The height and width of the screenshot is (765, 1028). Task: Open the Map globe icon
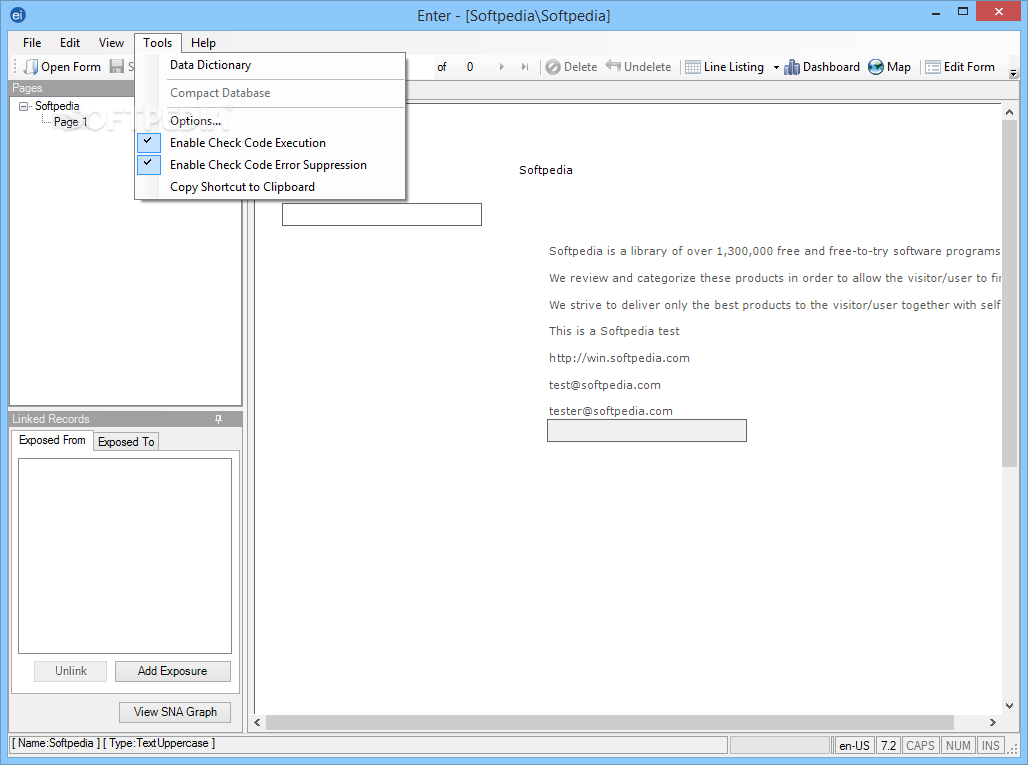click(876, 67)
